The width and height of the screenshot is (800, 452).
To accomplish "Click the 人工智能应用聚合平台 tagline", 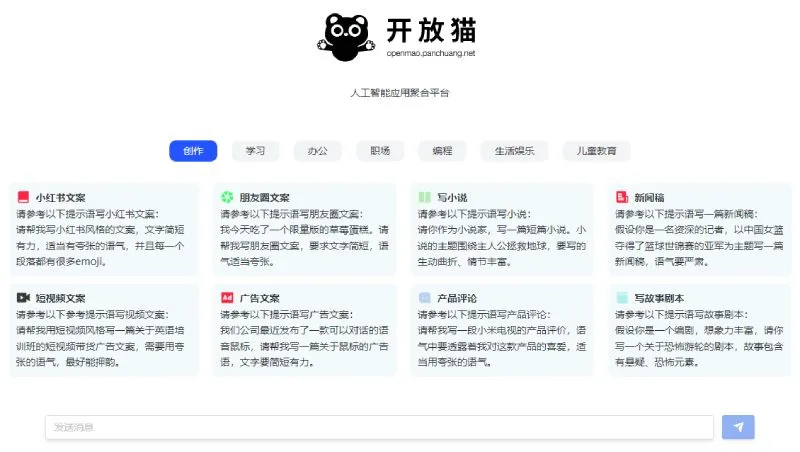I will point(399,93).
